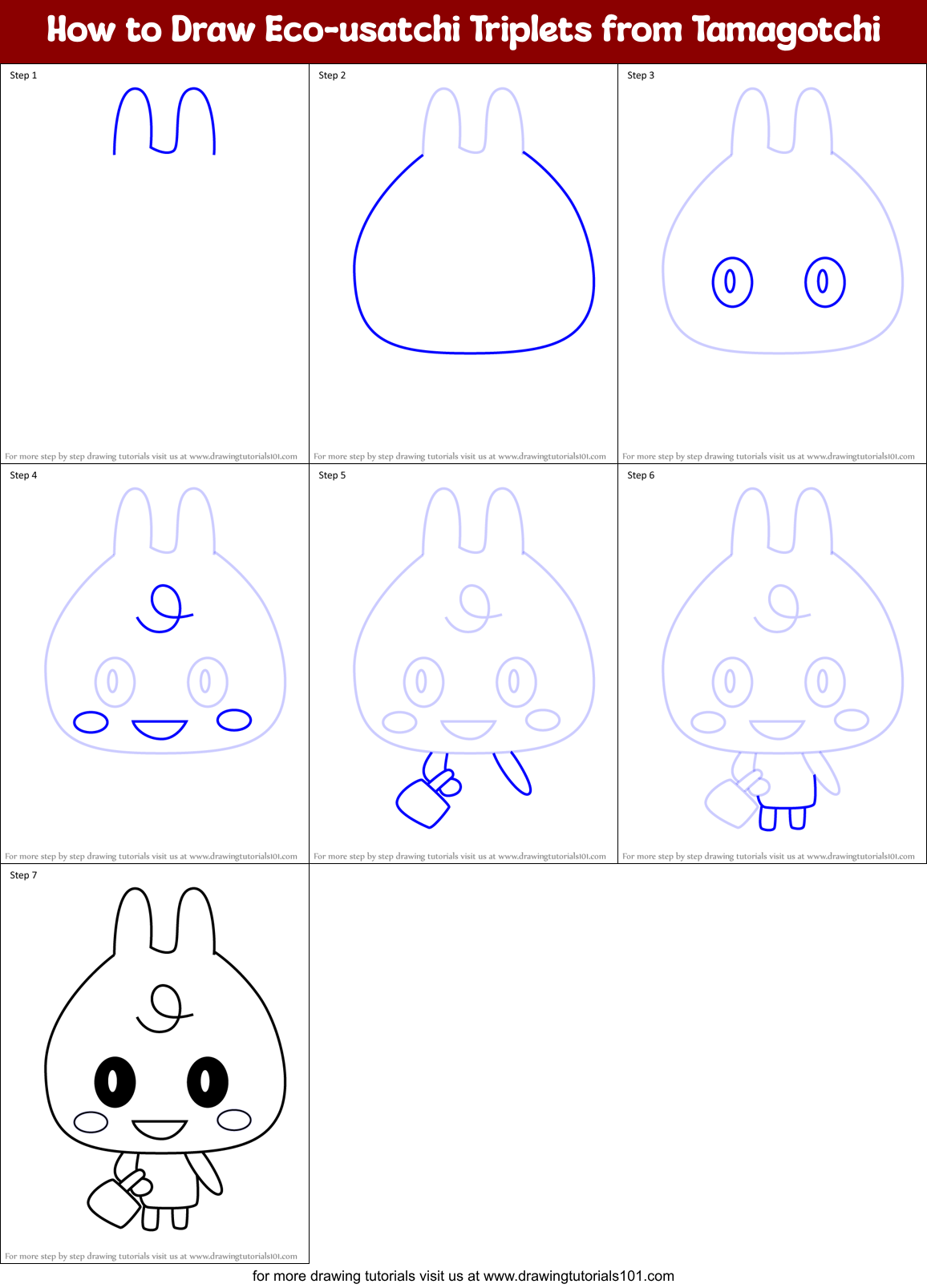Screen dimensions: 927x1288
Task: Click the Step 3 panel footer site text
Action: tap(768, 456)
